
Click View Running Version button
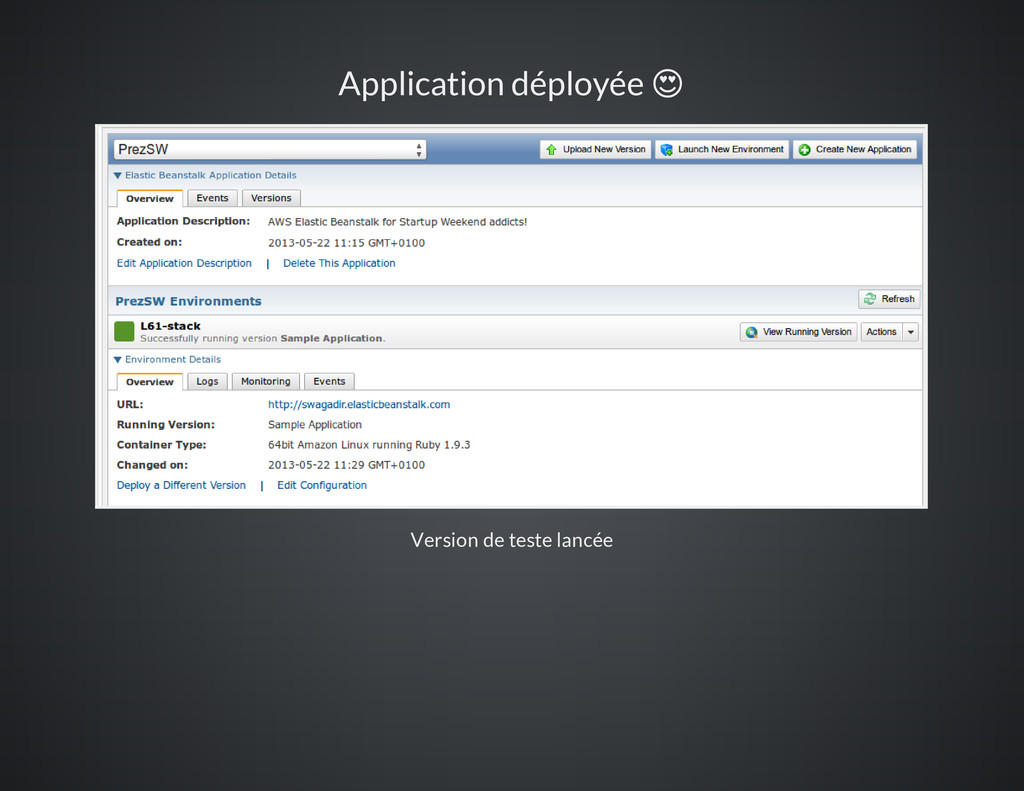coord(798,332)
